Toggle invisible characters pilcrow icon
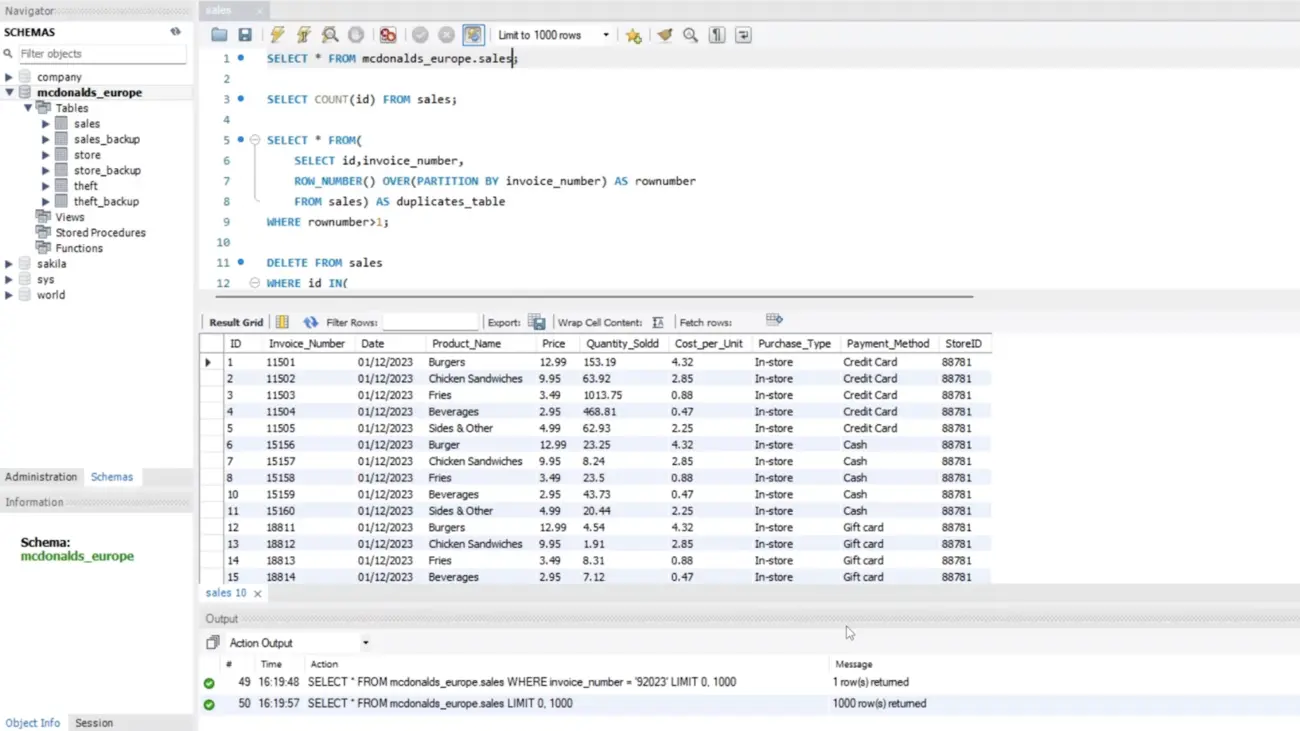Screen dimensions: 1300x731 pos(717,35)
